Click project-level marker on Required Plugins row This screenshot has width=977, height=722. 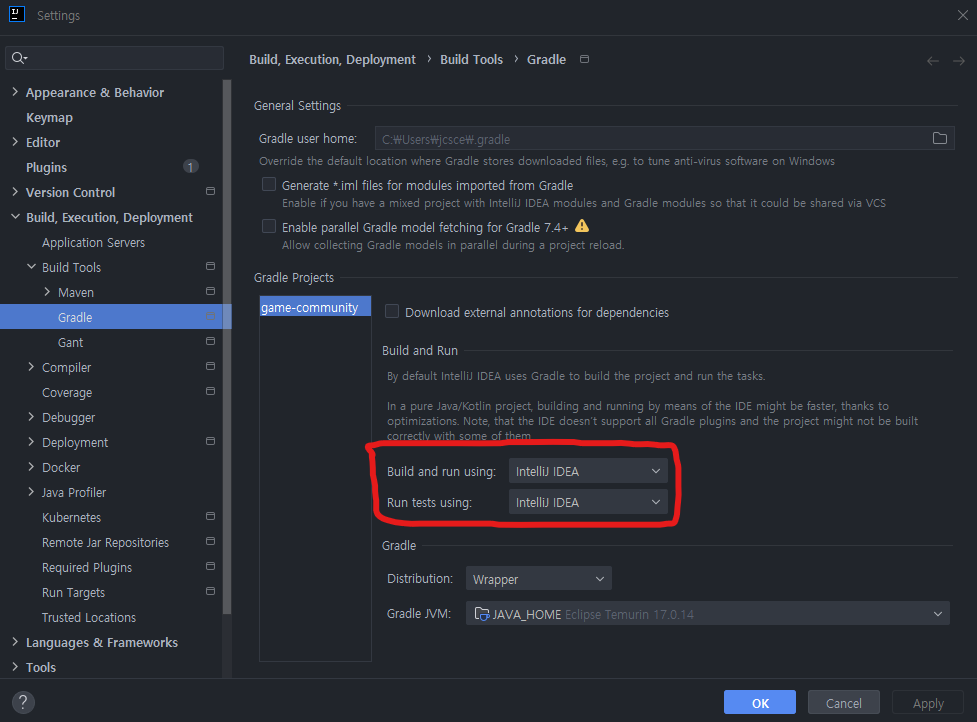click(211, 566)
